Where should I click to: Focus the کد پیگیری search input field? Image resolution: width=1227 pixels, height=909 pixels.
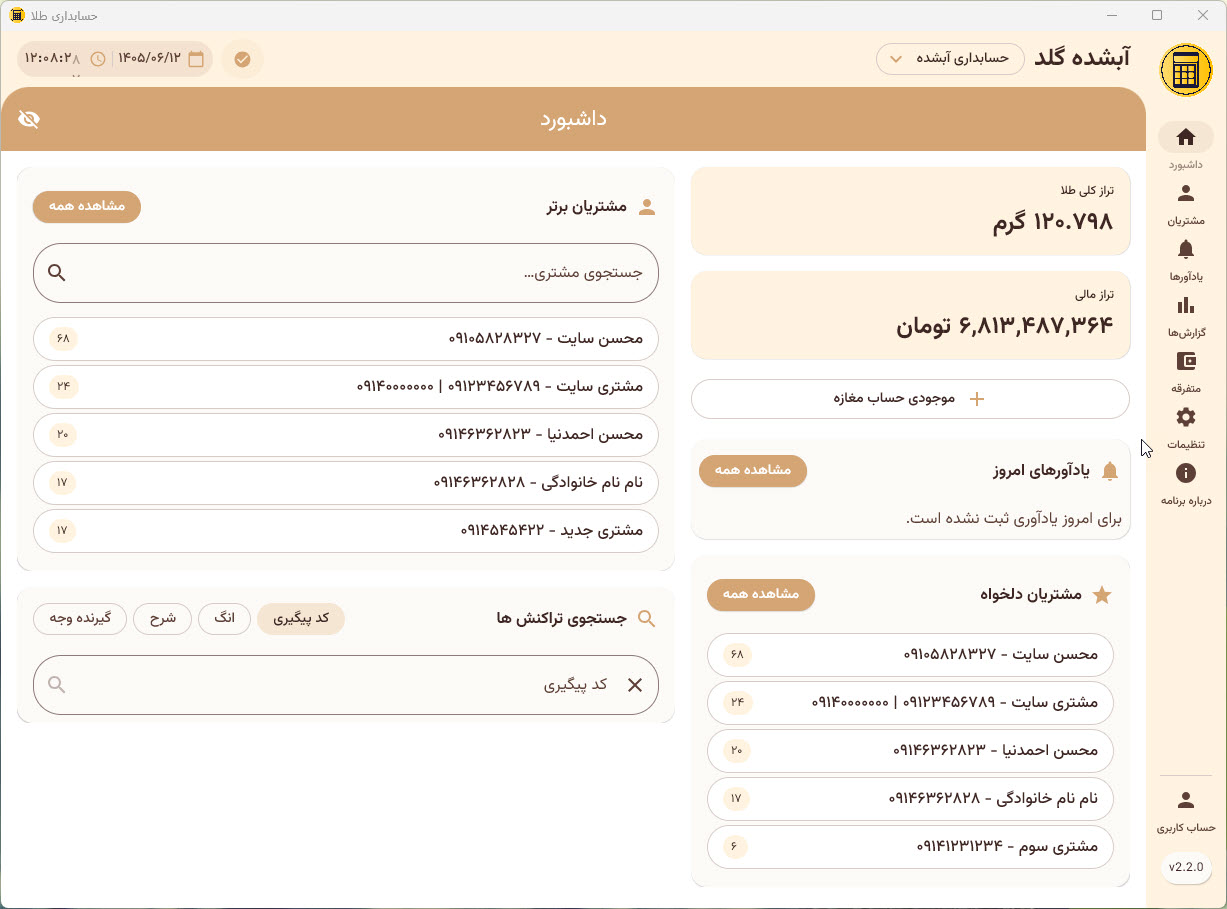[x=346, y=685]
